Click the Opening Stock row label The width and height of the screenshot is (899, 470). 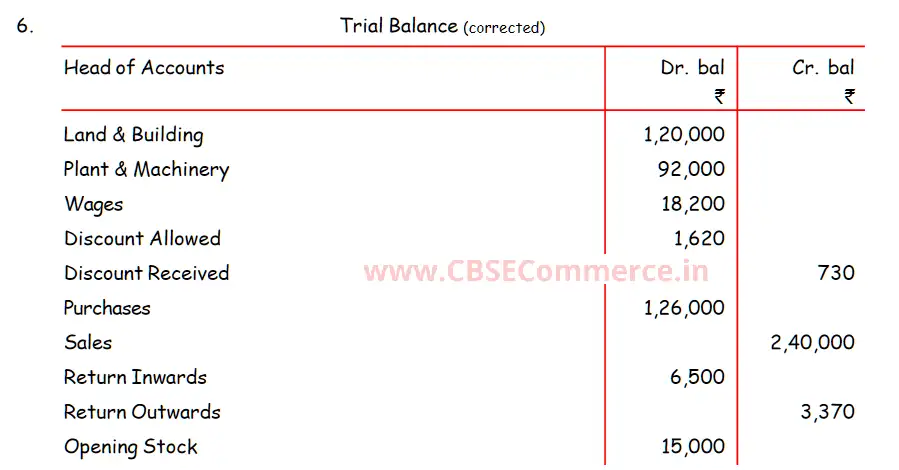tap(131, 447)
